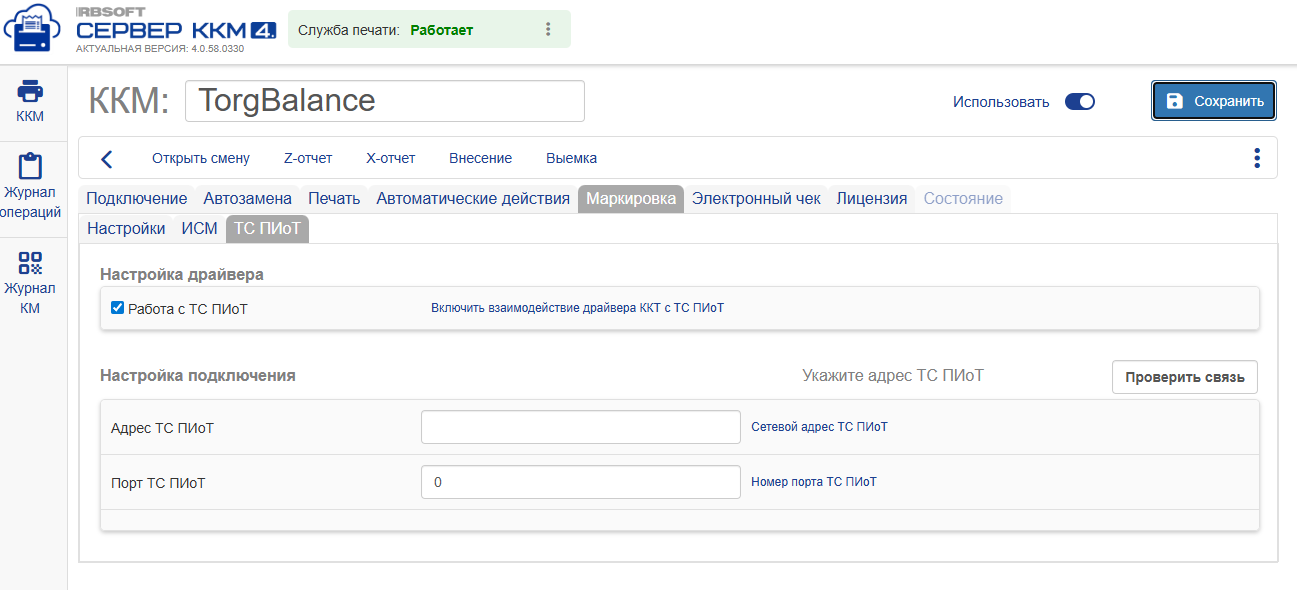Open the Журнал операций clipboard icon
Viewport: 1297px width, 590px height.
[30, 166]
